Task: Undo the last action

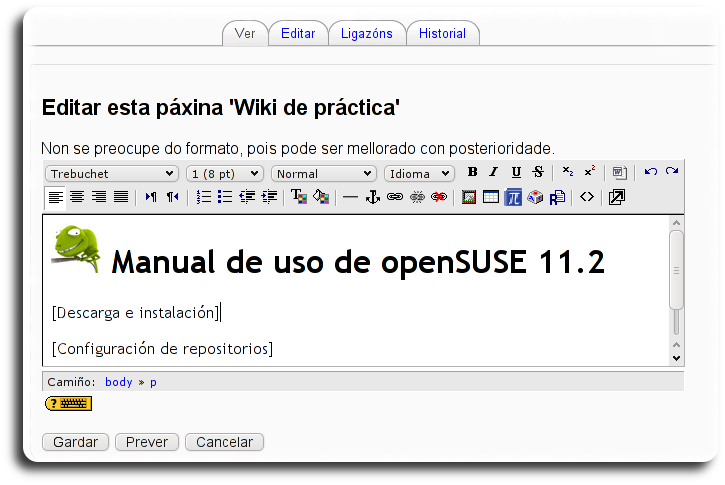Action: coord(651,172)
